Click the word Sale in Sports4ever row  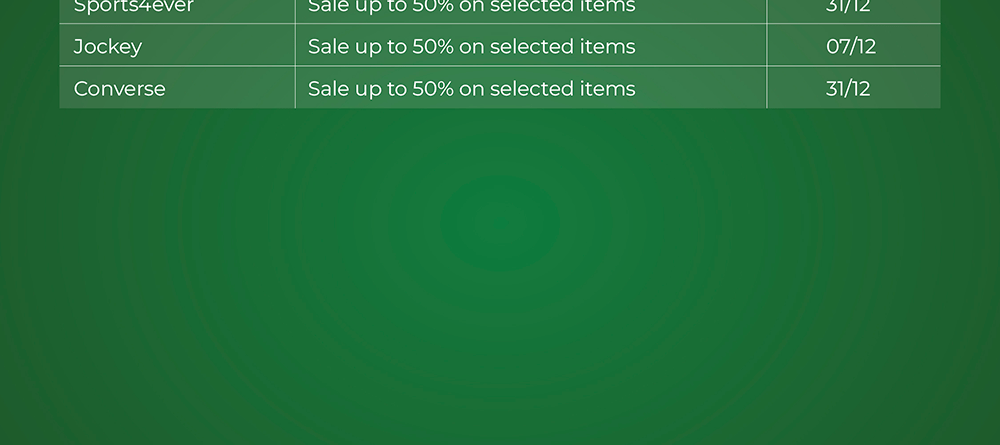(x=328, y=7)
